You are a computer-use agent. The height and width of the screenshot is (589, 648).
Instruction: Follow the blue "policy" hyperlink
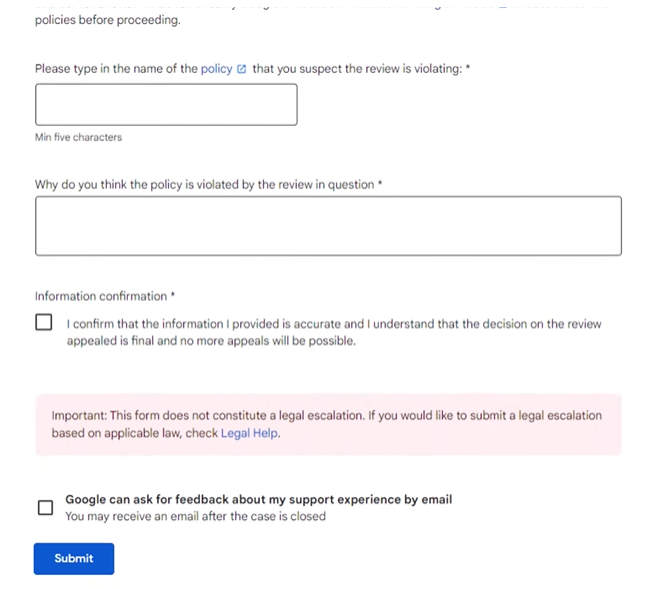pos(216,69)
